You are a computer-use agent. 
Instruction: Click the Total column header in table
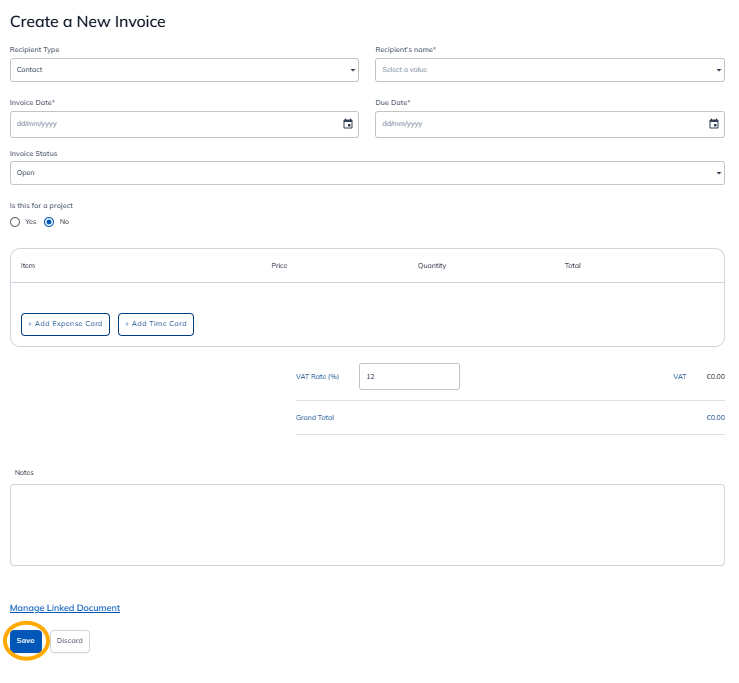[x=572, y=266]
